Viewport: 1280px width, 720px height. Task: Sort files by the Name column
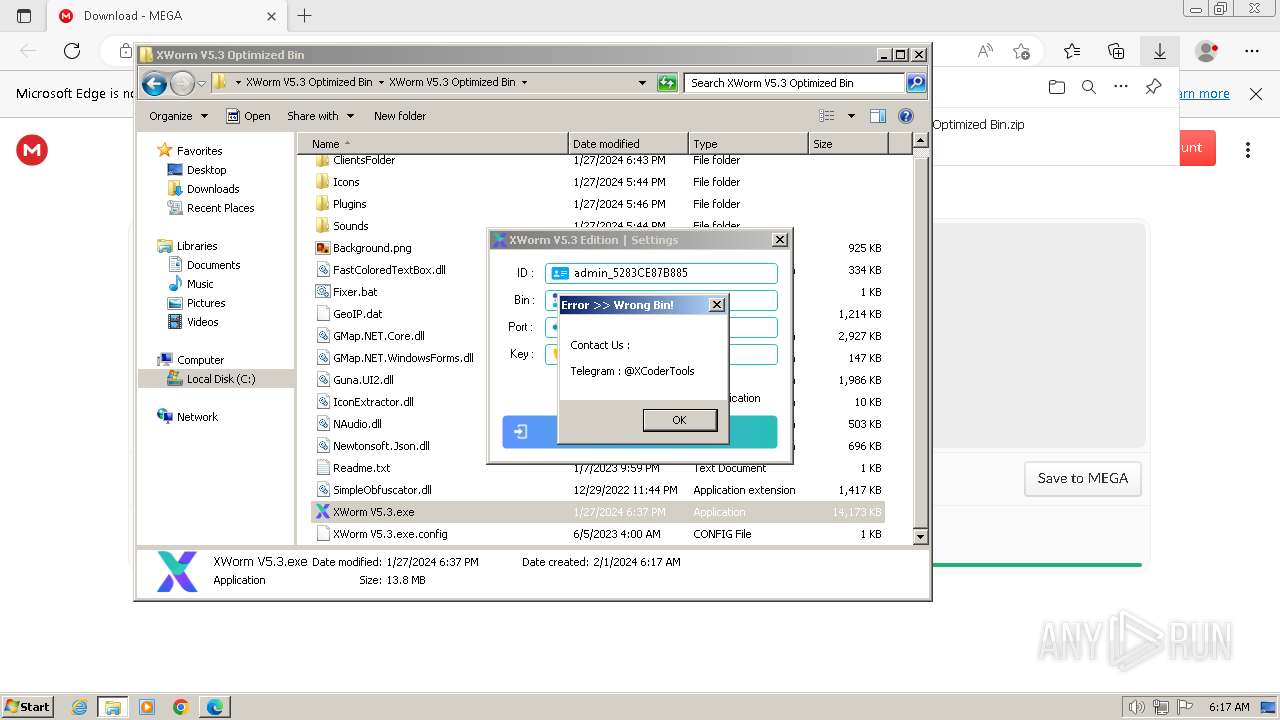(x=433, y=144)
